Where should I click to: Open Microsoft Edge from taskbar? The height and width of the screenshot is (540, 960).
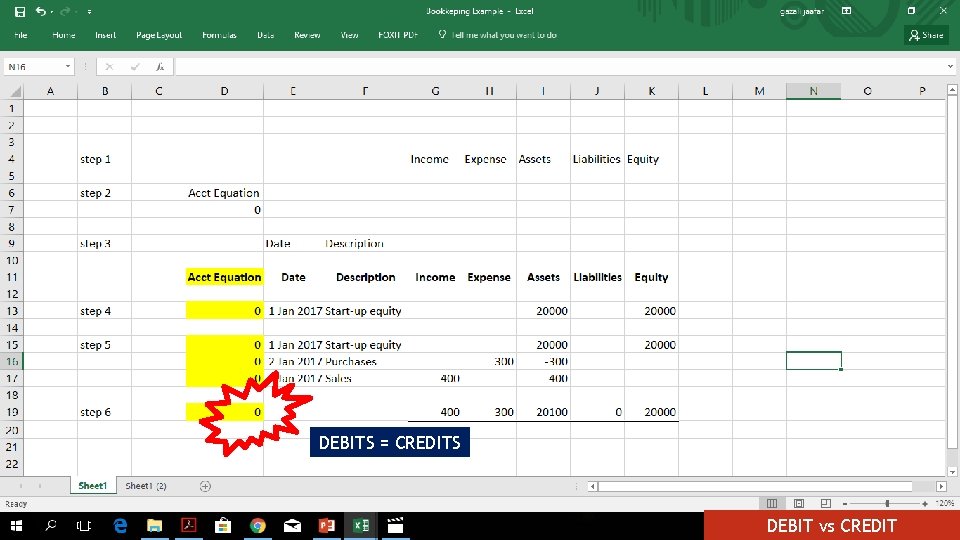(x=120, y=526)
